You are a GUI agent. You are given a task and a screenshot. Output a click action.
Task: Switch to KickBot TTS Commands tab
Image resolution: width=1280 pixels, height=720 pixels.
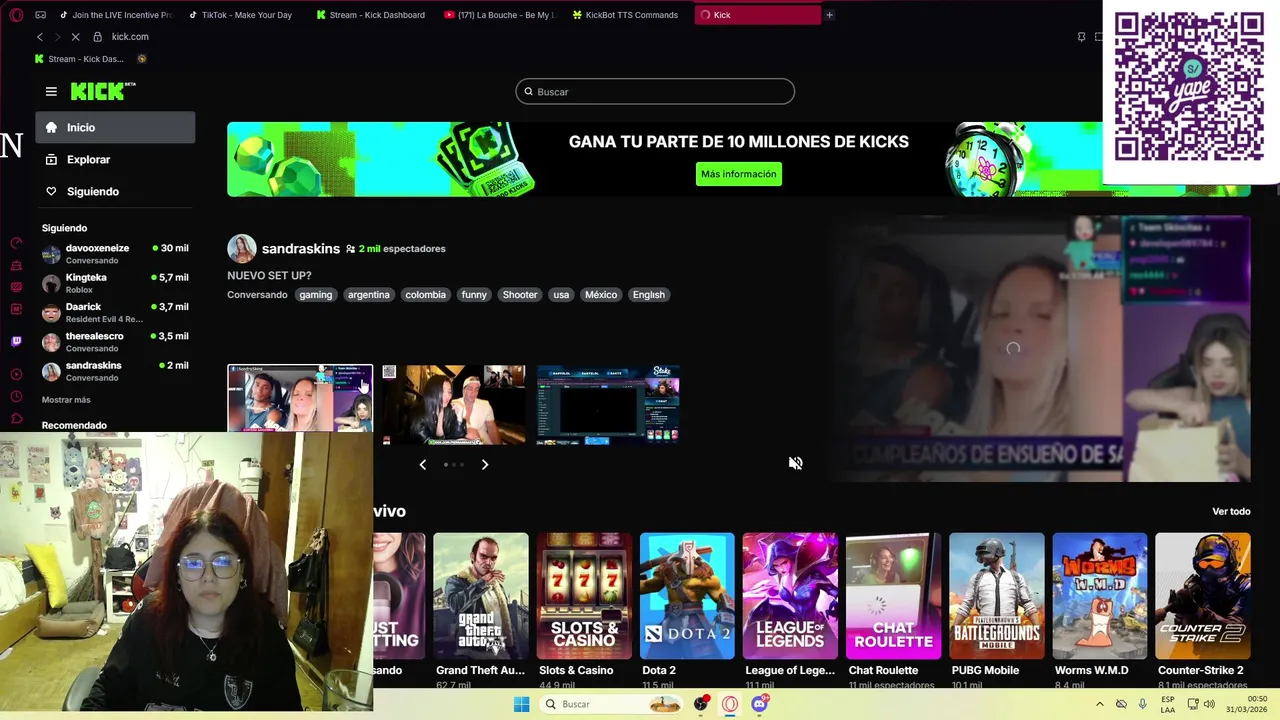point(625,15)
